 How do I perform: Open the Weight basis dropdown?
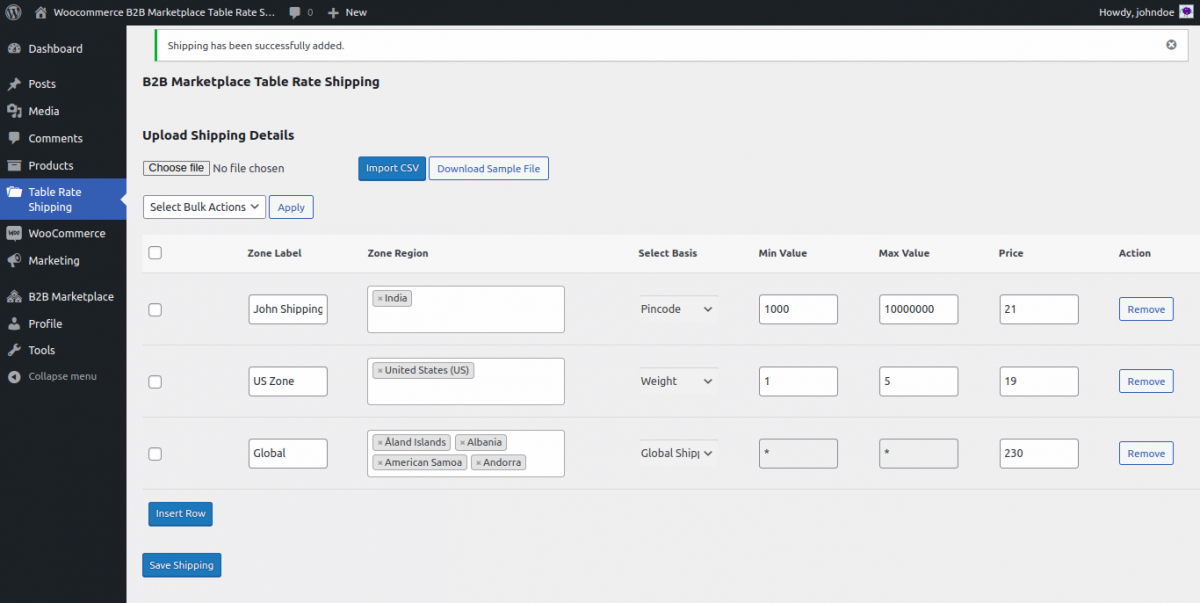pyautogui.click(x=677, y=382)
